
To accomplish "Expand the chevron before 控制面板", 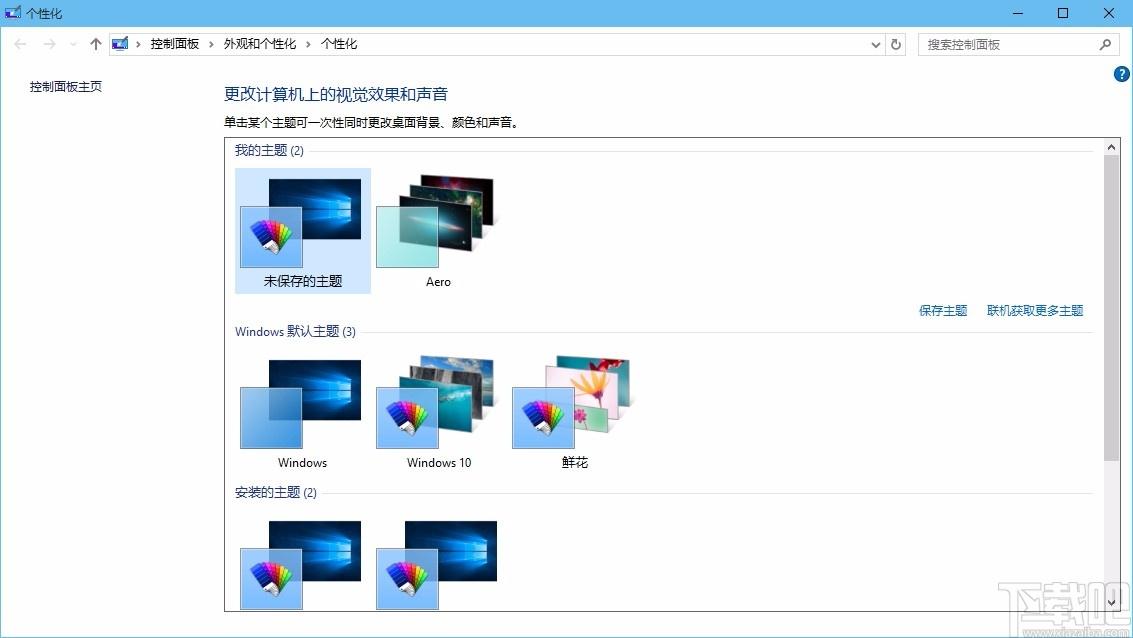I will click(x=138, y=44).
